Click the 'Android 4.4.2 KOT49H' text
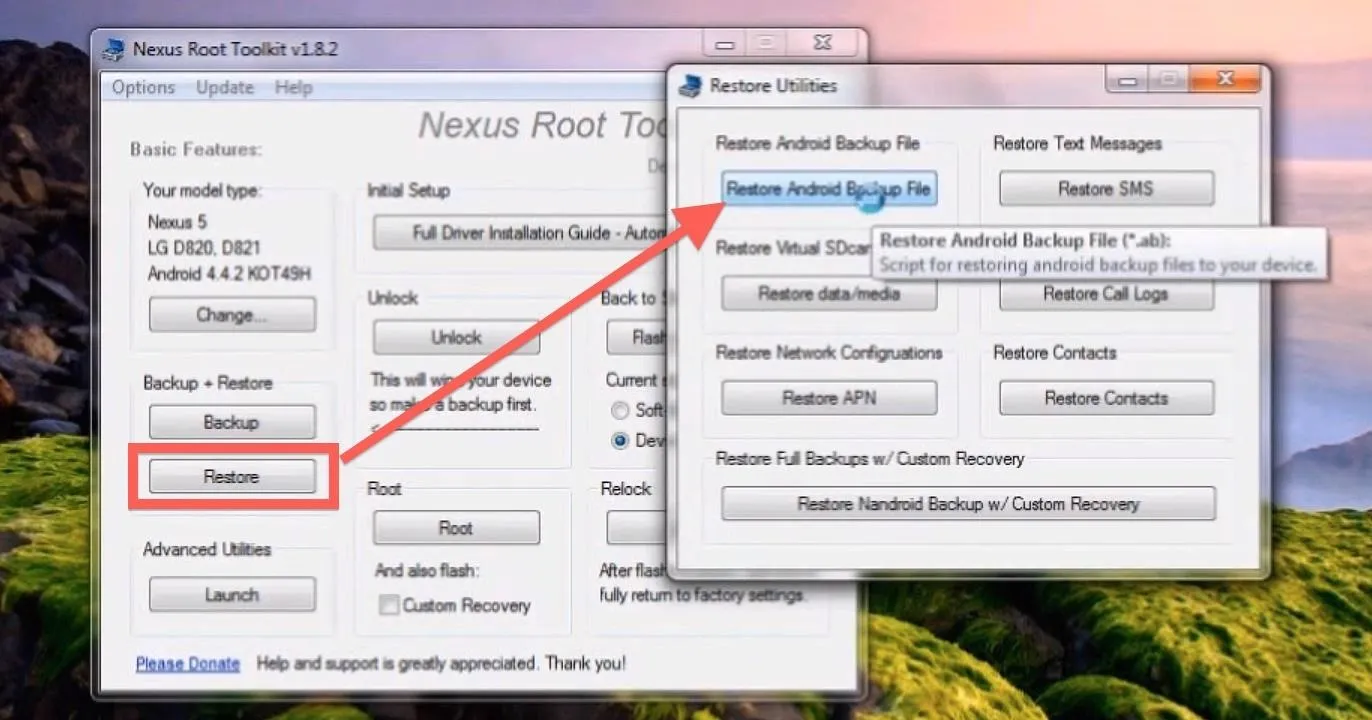This screenshot has height=720, width=1372. click(230, 273)
